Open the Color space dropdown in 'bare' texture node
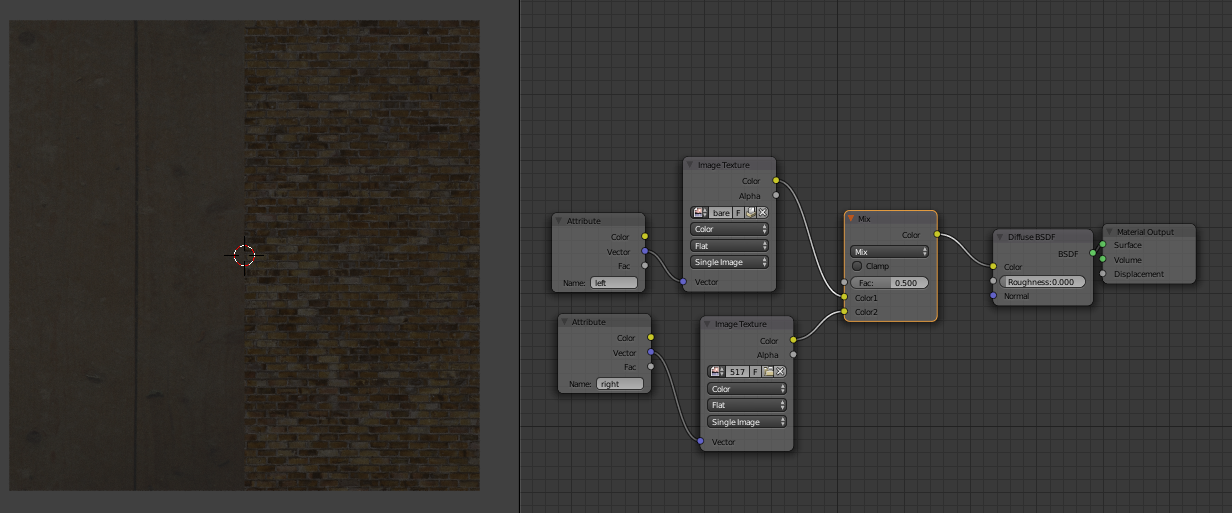Screen dimensions: 1232x513 tap(730, 230)
